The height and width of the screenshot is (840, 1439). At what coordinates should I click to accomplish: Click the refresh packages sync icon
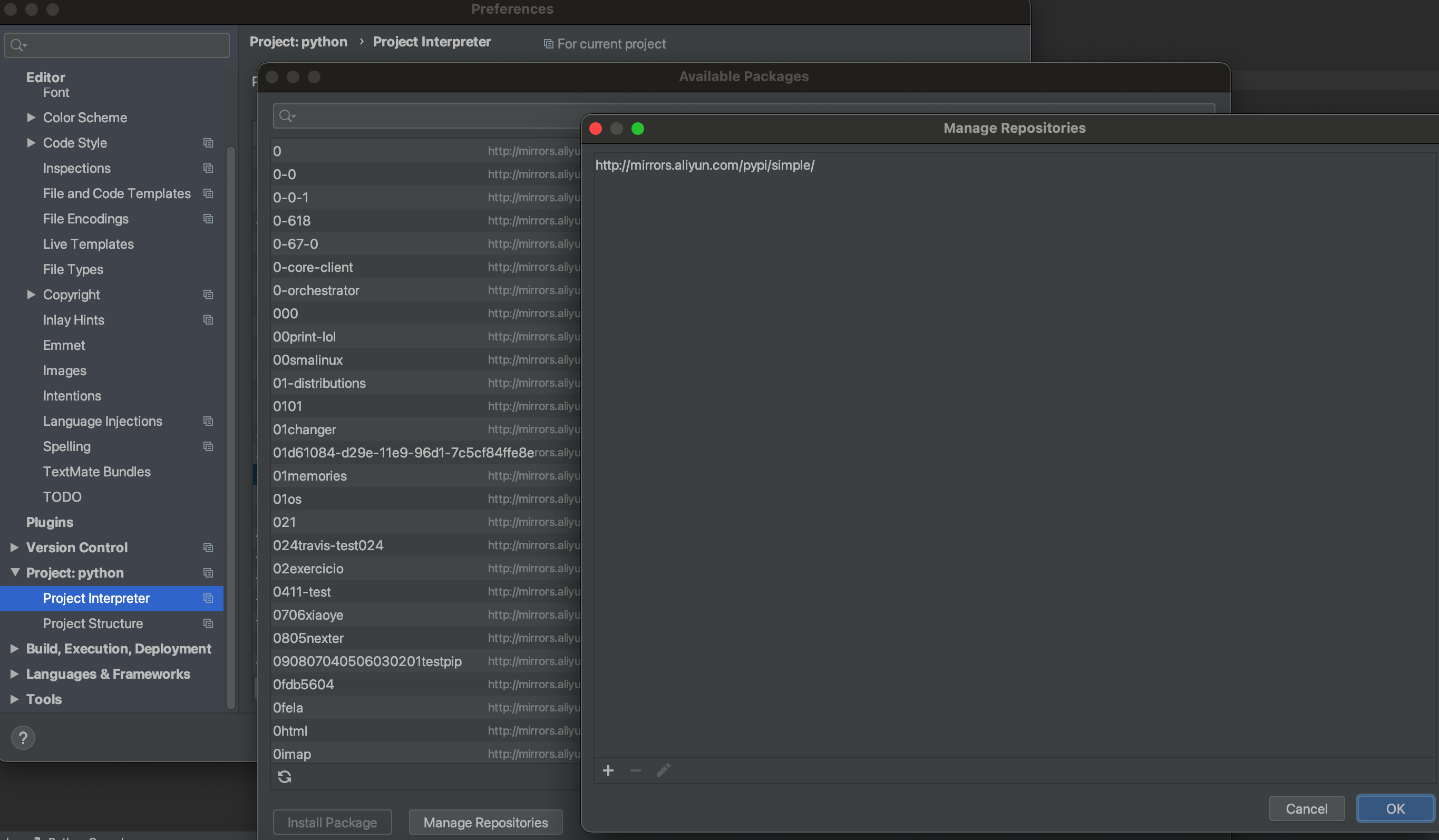click(284, 777)
